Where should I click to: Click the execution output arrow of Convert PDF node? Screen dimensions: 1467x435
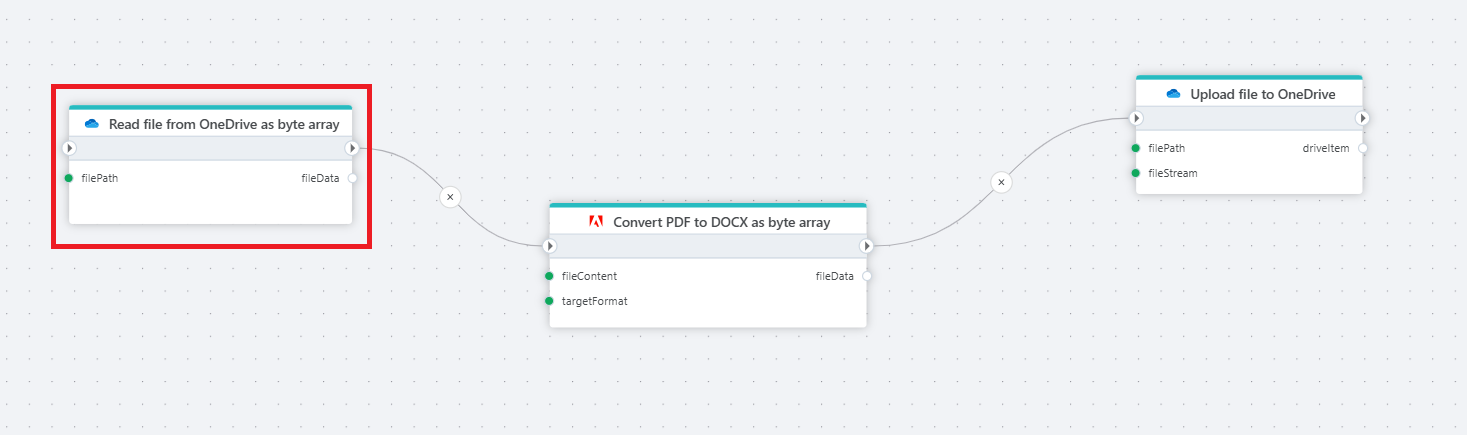pos(866,246)
